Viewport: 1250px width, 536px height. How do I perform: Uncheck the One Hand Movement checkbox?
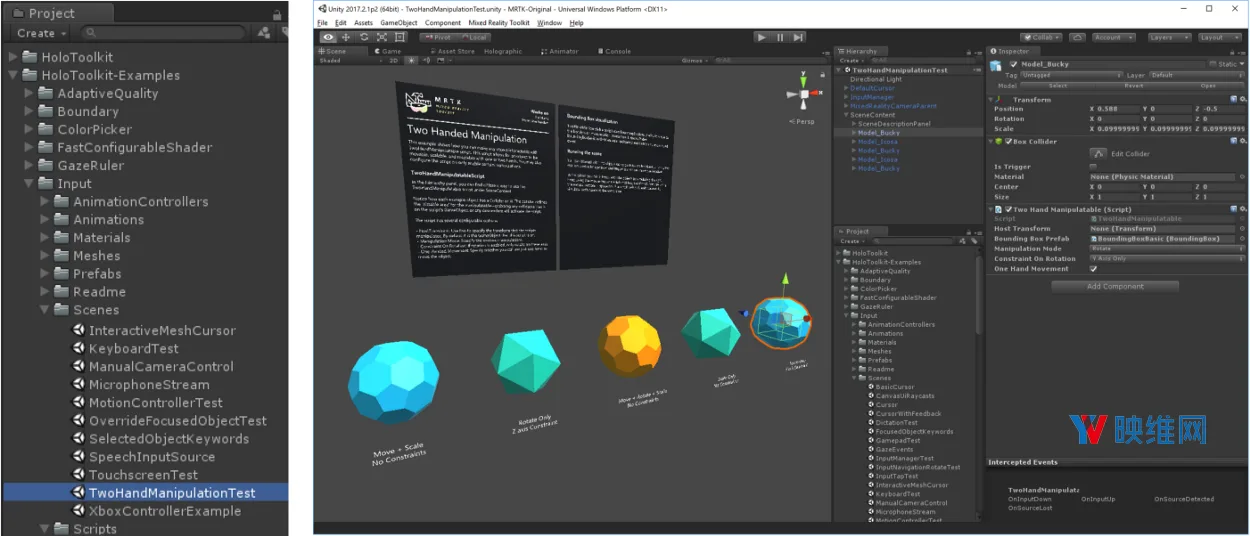(1093, 268)
